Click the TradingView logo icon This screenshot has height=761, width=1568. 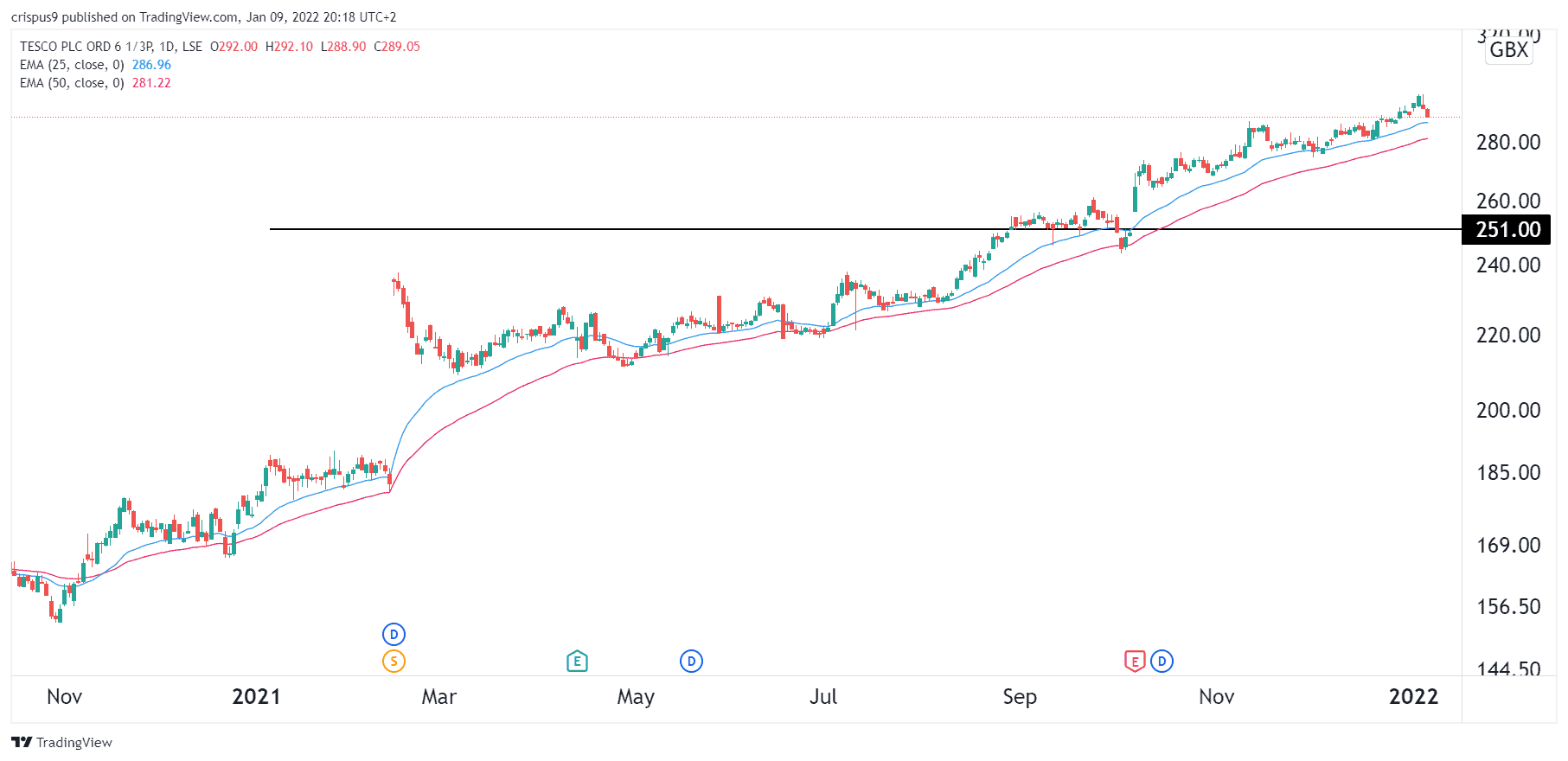tap(22, 742)
